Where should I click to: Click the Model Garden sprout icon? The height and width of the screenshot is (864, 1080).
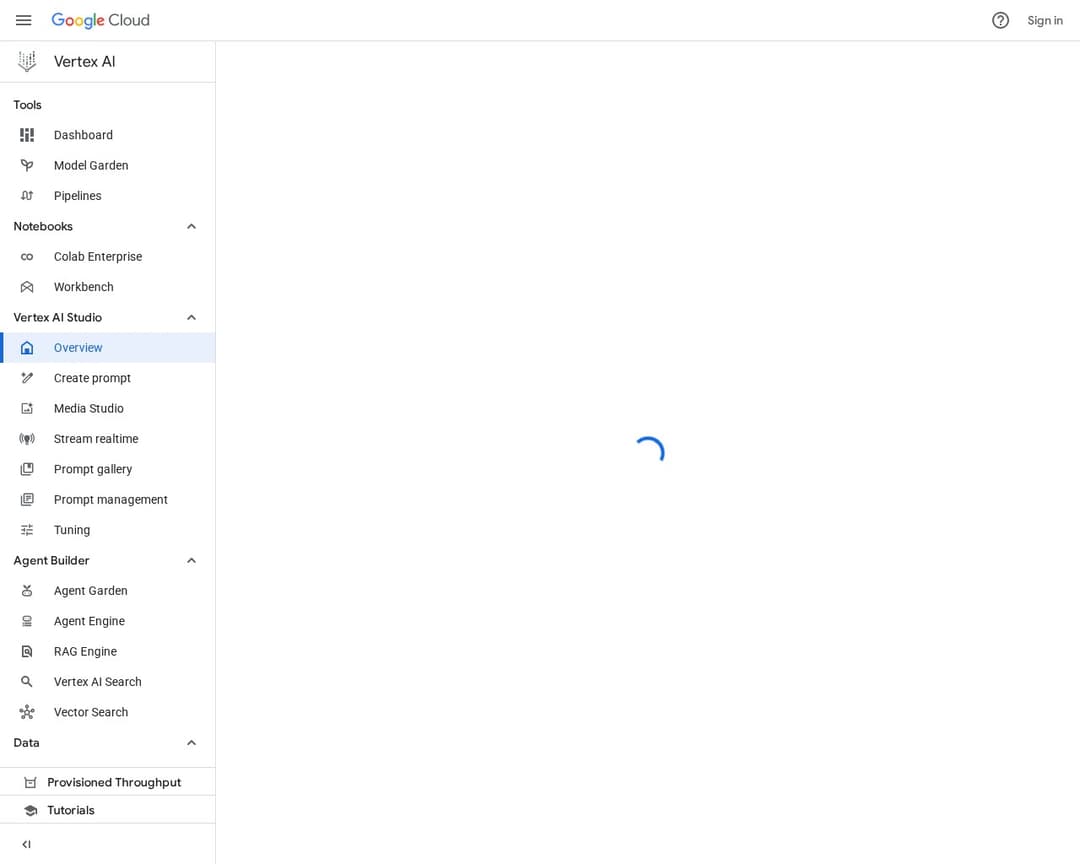tap(27, 165)
